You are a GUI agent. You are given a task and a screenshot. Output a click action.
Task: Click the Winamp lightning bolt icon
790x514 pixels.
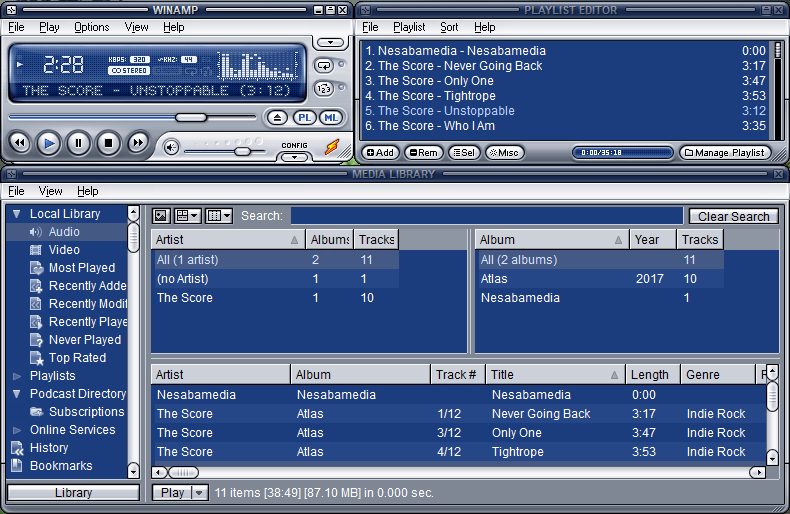tap(332, 147)
